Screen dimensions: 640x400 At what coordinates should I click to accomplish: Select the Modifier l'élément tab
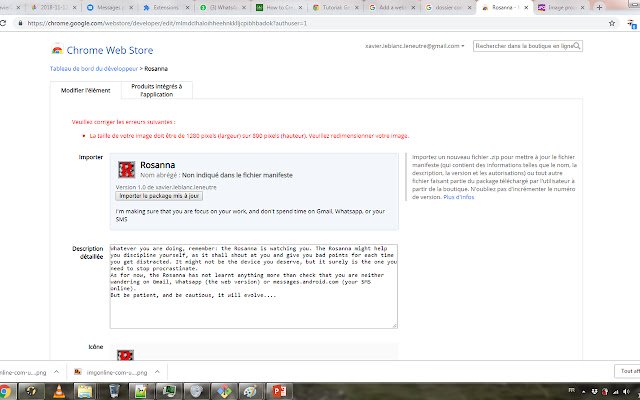pyautogui.click(x=86, y=90)
